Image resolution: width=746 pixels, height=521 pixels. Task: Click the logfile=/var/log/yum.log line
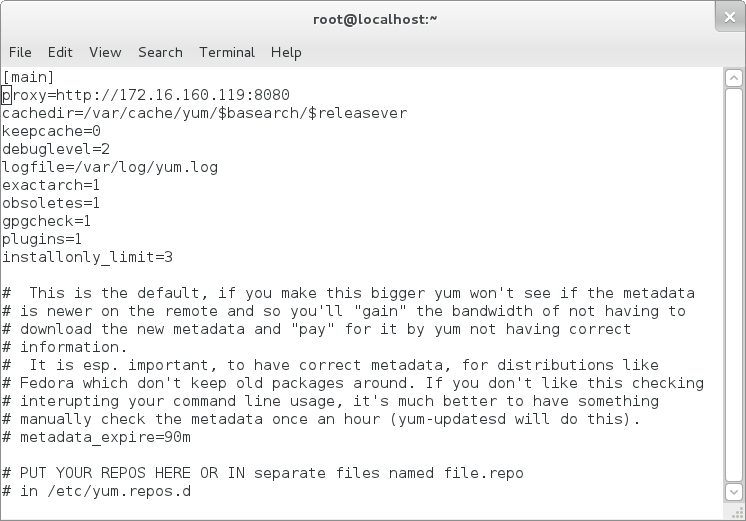(x=110, y=167)
